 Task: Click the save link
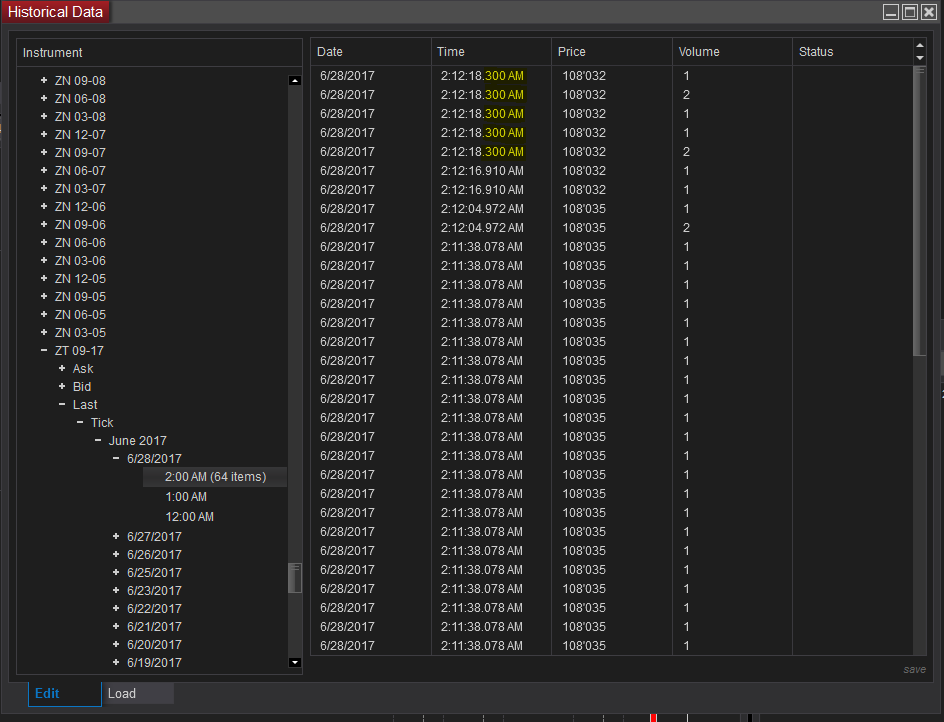(914, 670)
